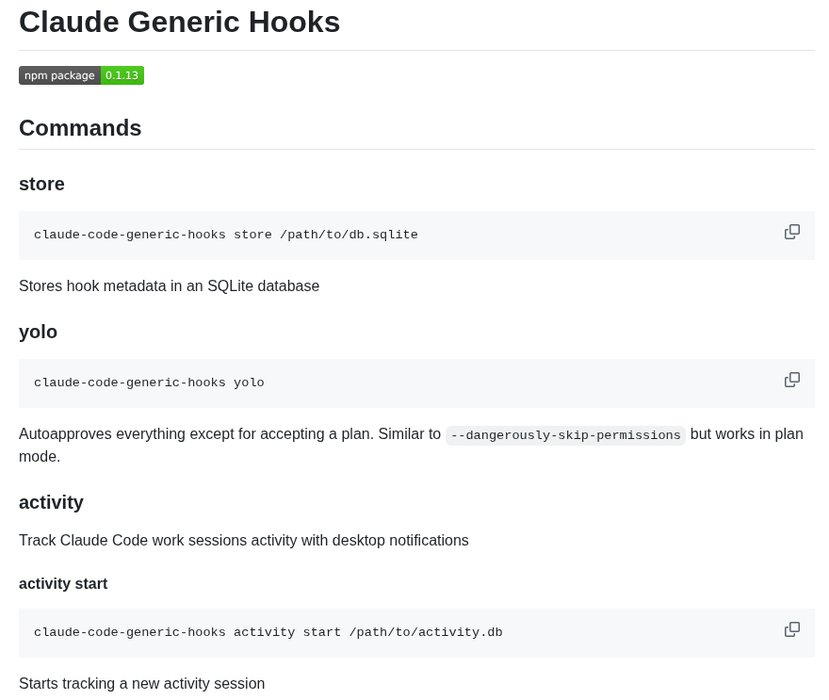Open the npm package badge
The height and width of the screenshot is (700, 829).
coord(59,75)
